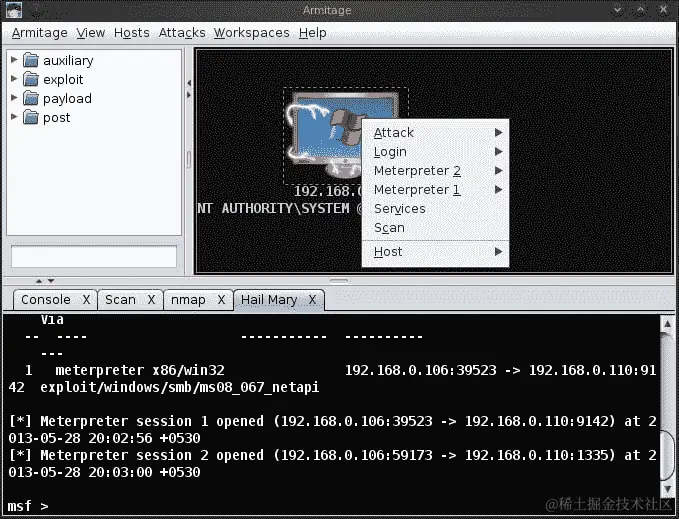Choose Services in the context menu
This screenshot has width=679, height=519.
point(435,209)
